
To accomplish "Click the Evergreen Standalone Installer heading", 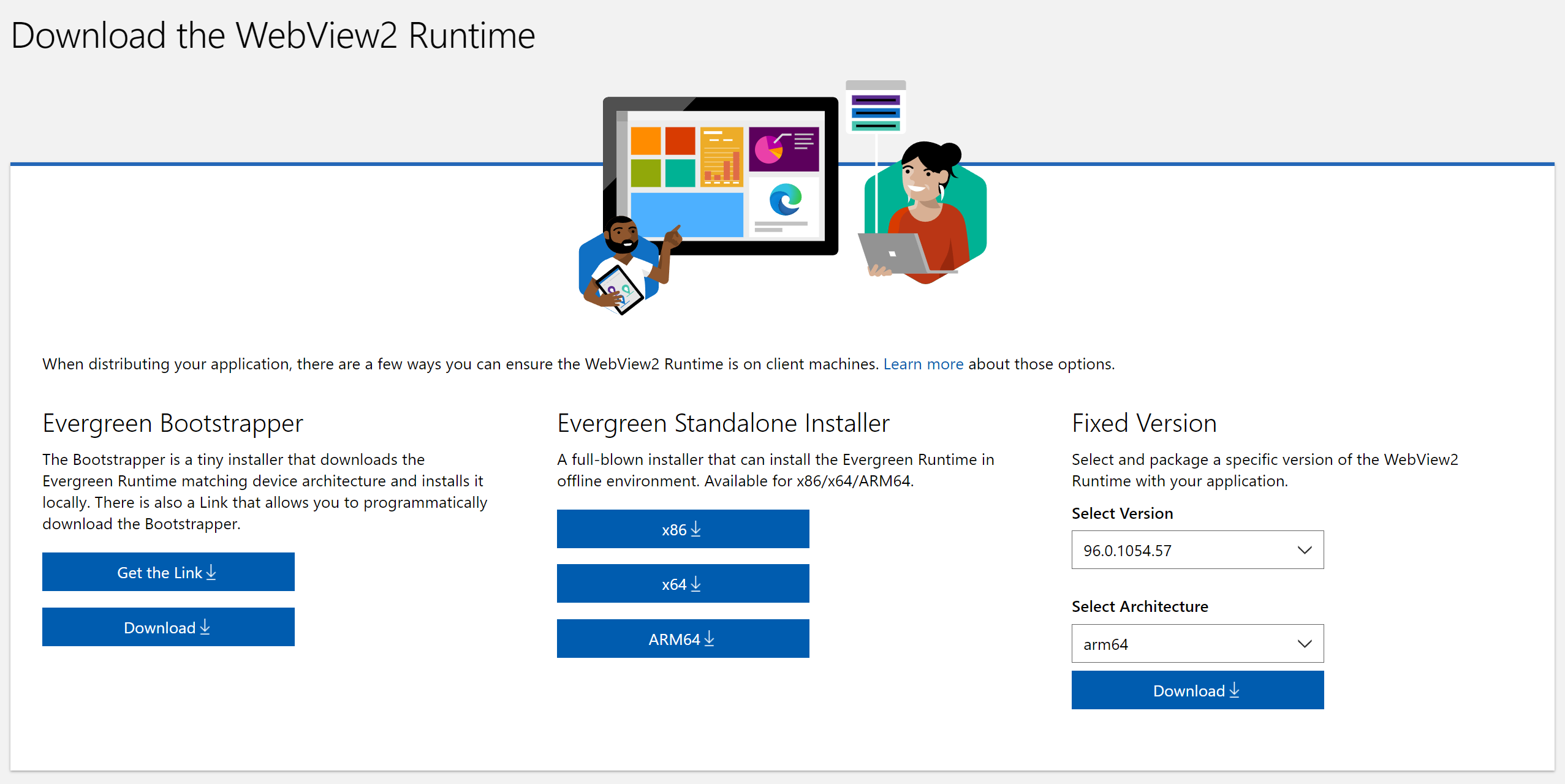I will click(723, 423).
